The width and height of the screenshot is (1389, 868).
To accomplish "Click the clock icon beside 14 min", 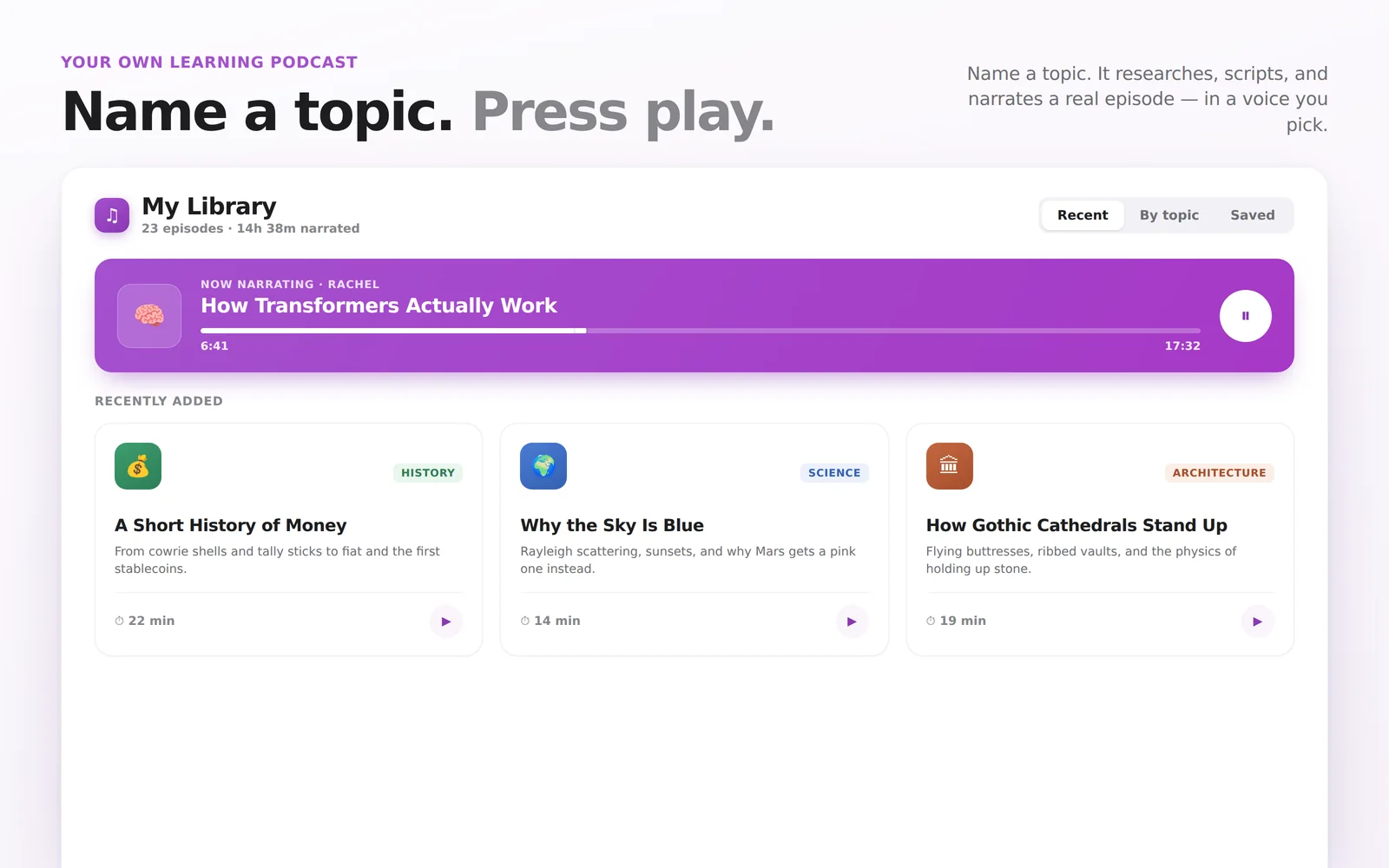I will (x=525, y=621).
